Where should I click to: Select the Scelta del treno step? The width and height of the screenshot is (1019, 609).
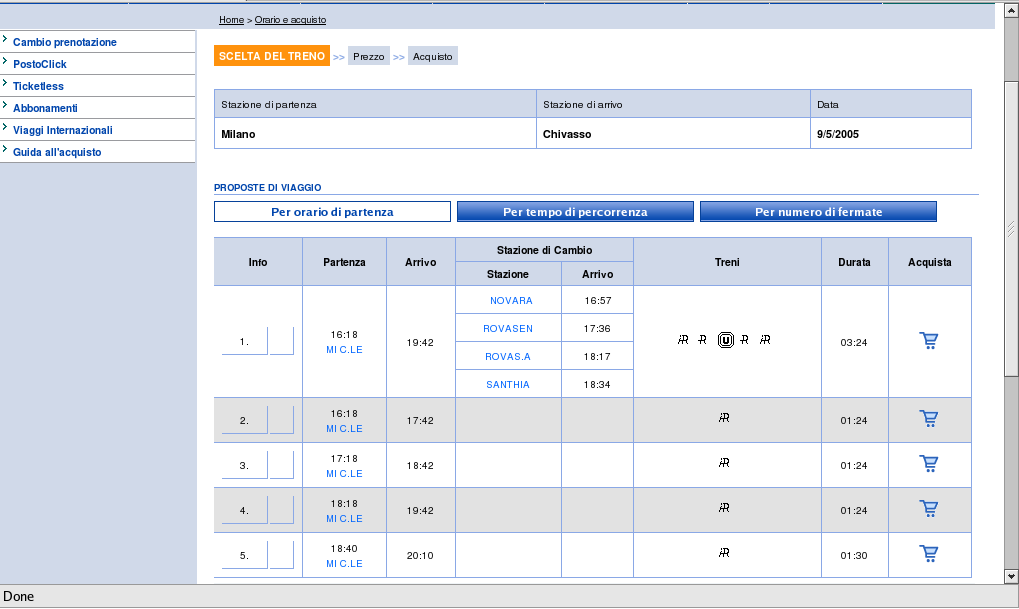coord(272,56)
